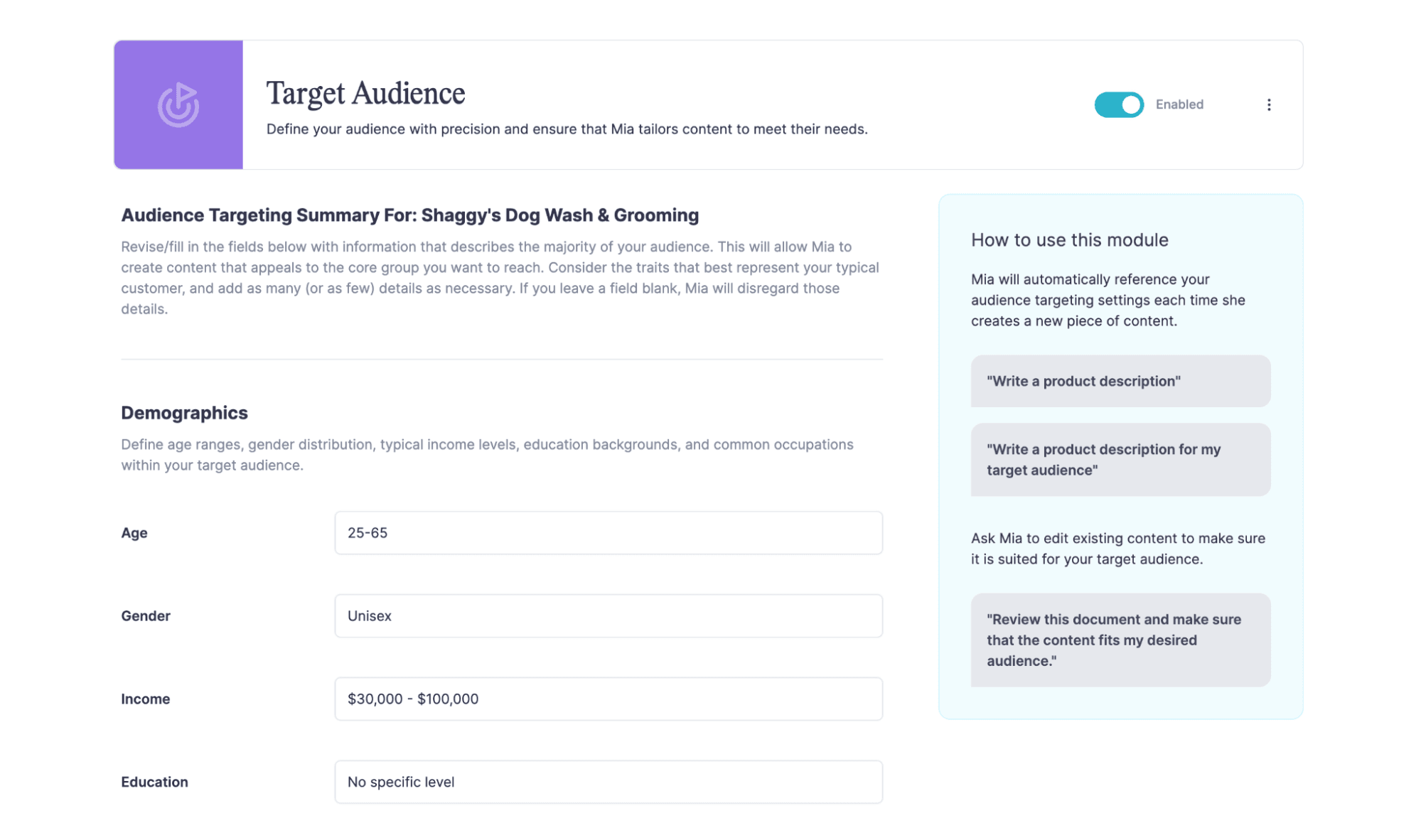
Task: Choose the "Write a product description" prompt card
Action: pyautogui.click(x=1120, y=382)
